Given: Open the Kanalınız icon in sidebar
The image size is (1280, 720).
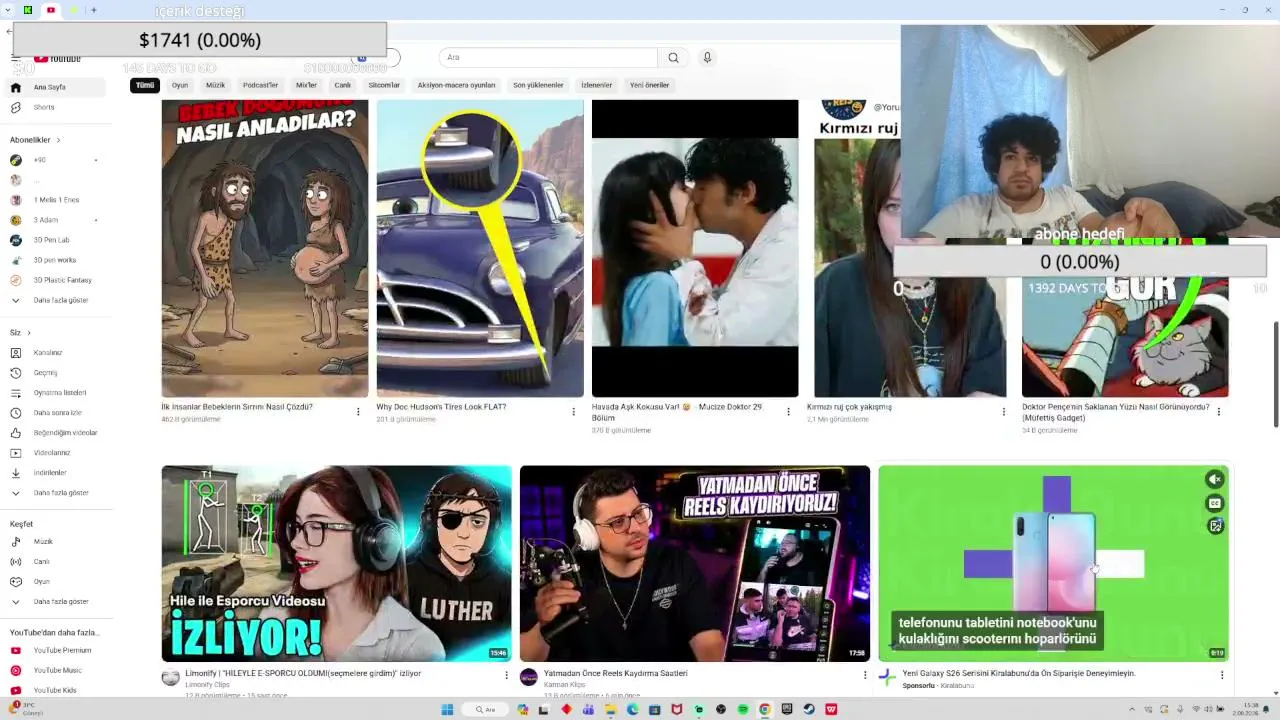Looking at the screenshot, I should (15, 353).
